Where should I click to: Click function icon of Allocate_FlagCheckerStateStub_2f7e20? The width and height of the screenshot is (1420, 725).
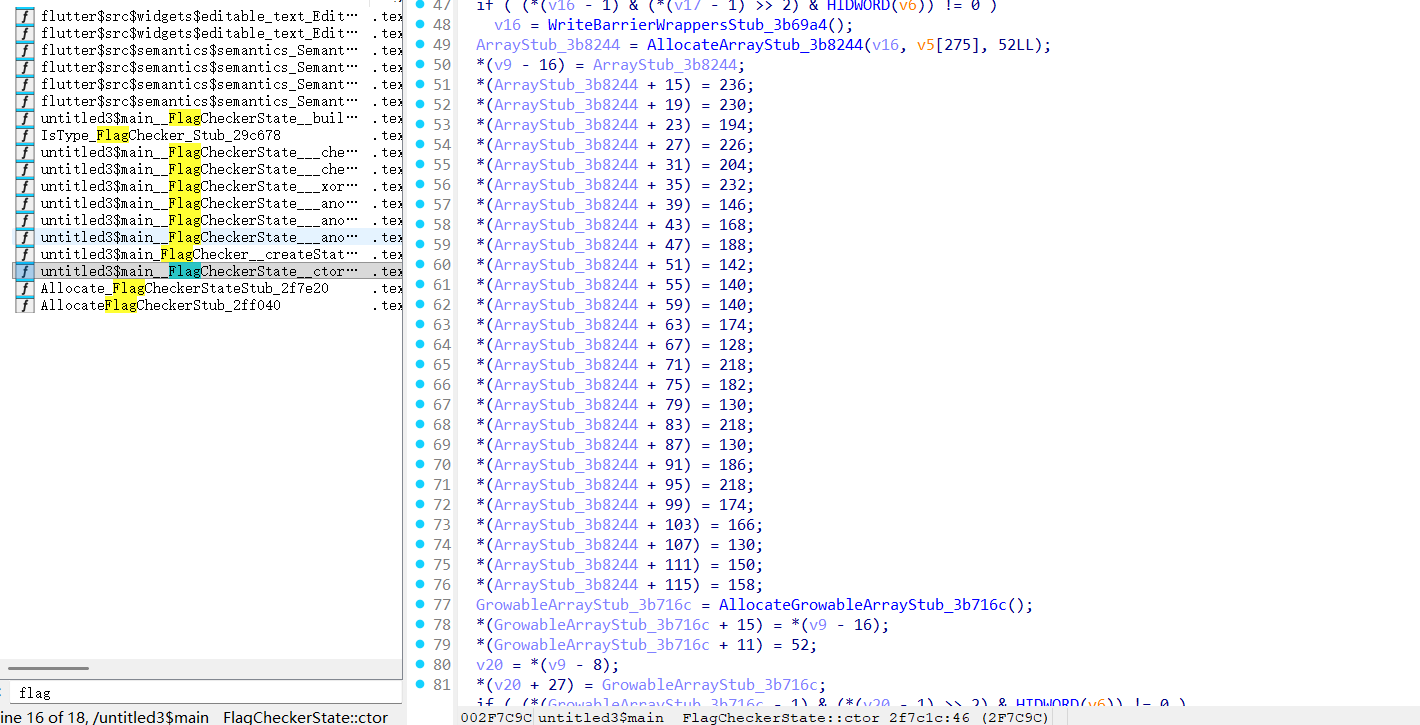pos(24,288)
